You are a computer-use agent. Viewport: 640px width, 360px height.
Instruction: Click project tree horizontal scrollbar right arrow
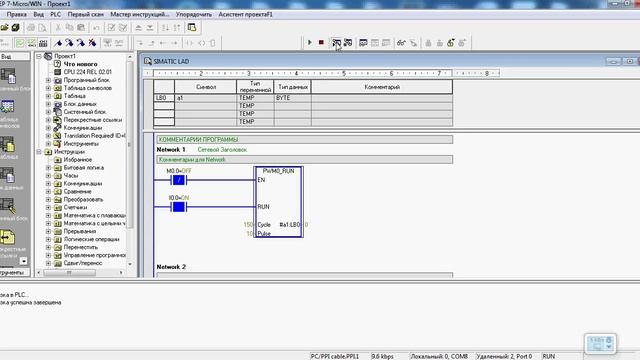tap(121, 272)
